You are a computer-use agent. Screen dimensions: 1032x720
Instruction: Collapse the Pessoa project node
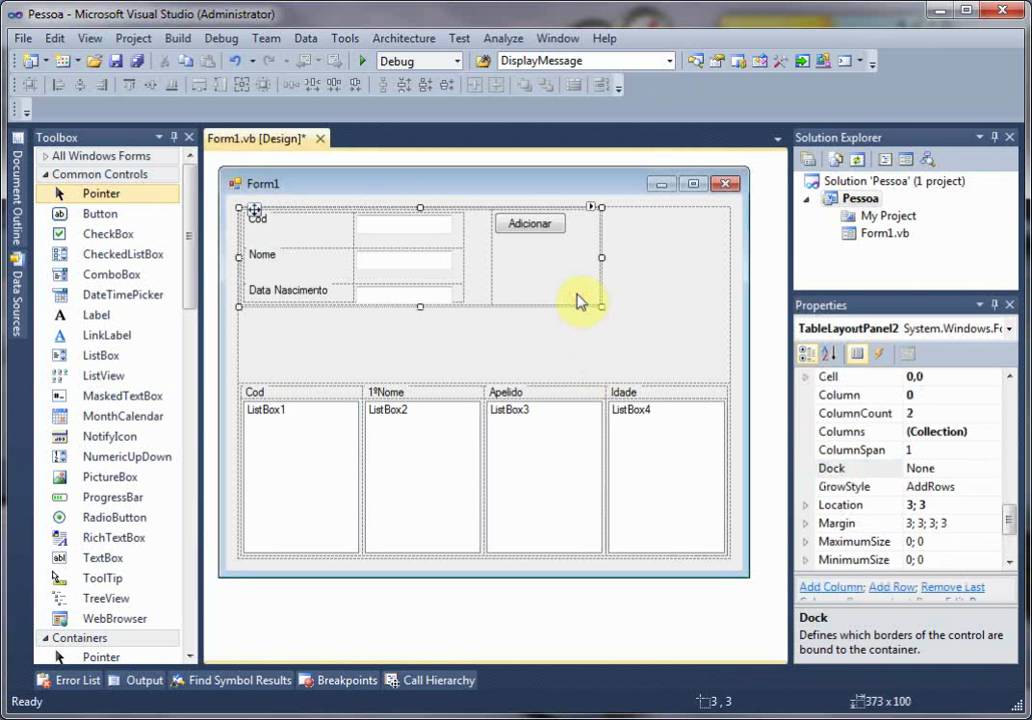pos(806,199)
